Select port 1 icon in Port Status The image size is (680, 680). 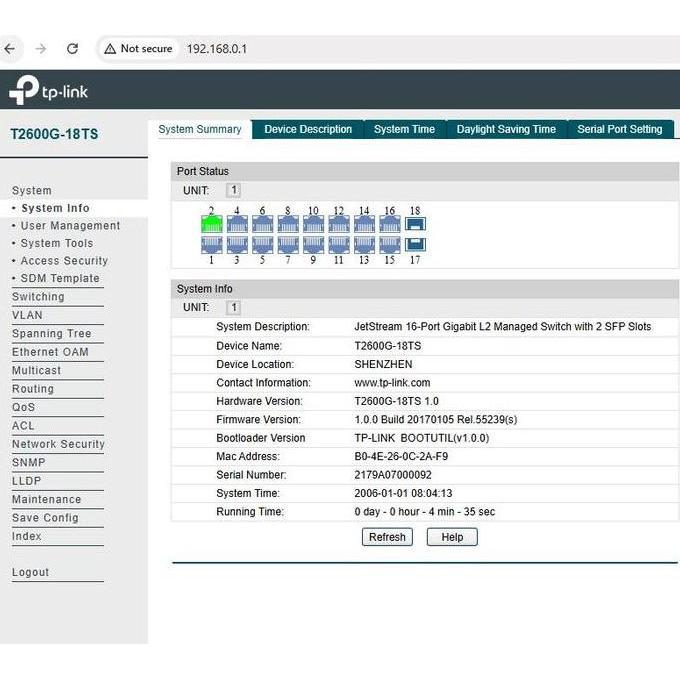coord(212,245)
